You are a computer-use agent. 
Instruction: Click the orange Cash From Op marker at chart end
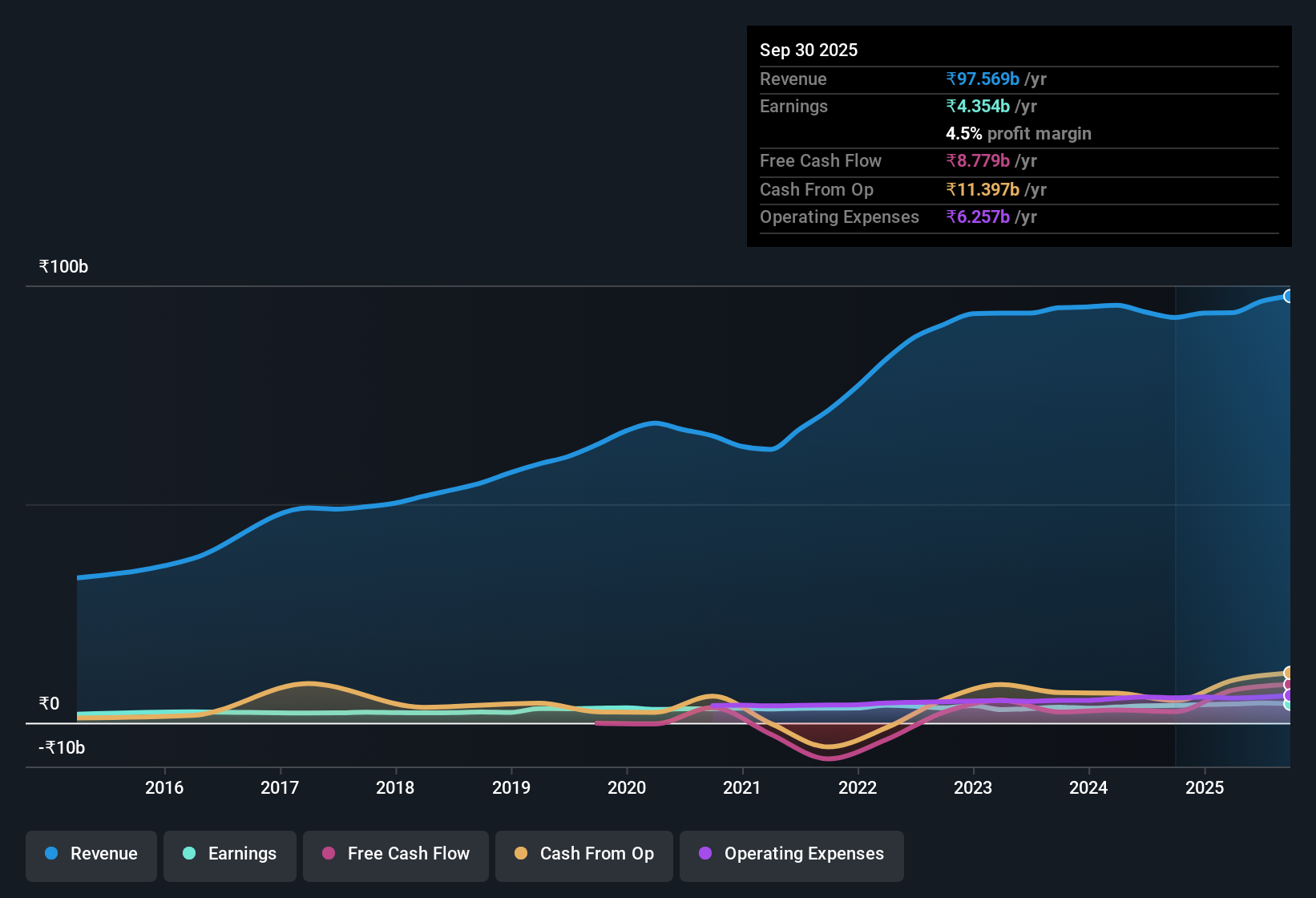click(x=1289, y=672)
